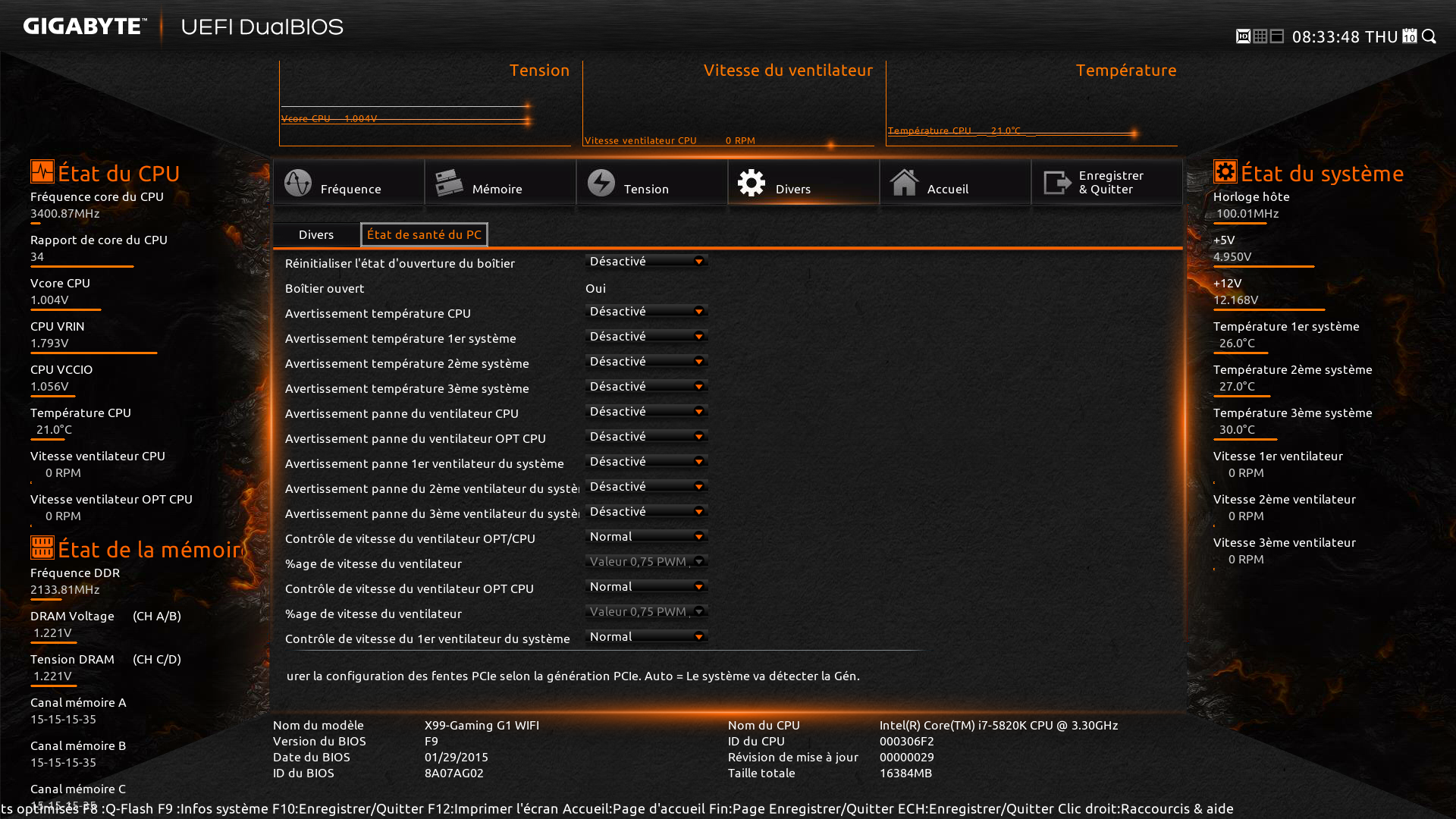Click the CPU name Intel Core i7-5820K
The image size is (1456, 819).
[999, 726]
